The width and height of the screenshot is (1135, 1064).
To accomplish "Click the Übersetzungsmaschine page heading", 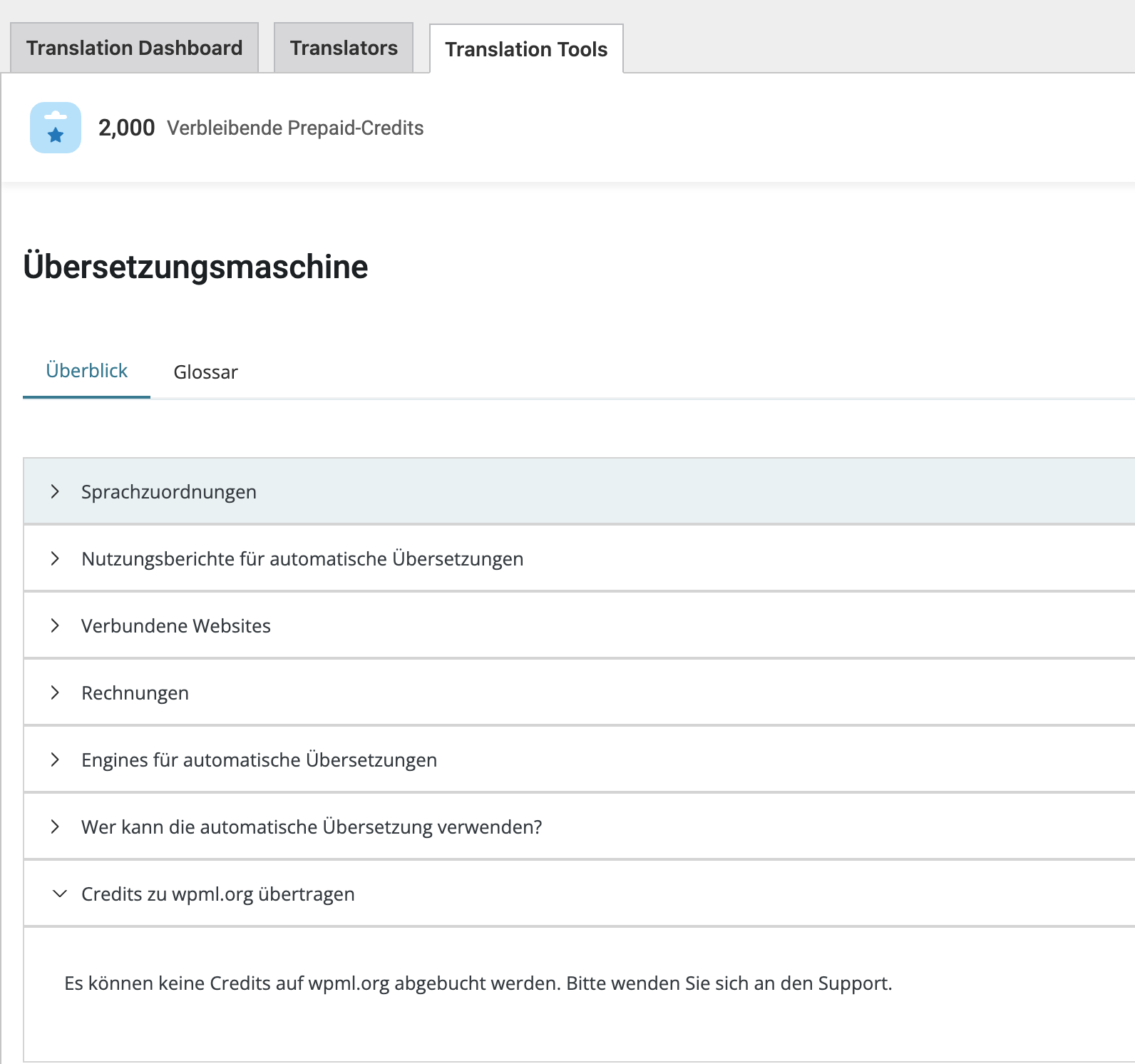I will coord(195,267).
